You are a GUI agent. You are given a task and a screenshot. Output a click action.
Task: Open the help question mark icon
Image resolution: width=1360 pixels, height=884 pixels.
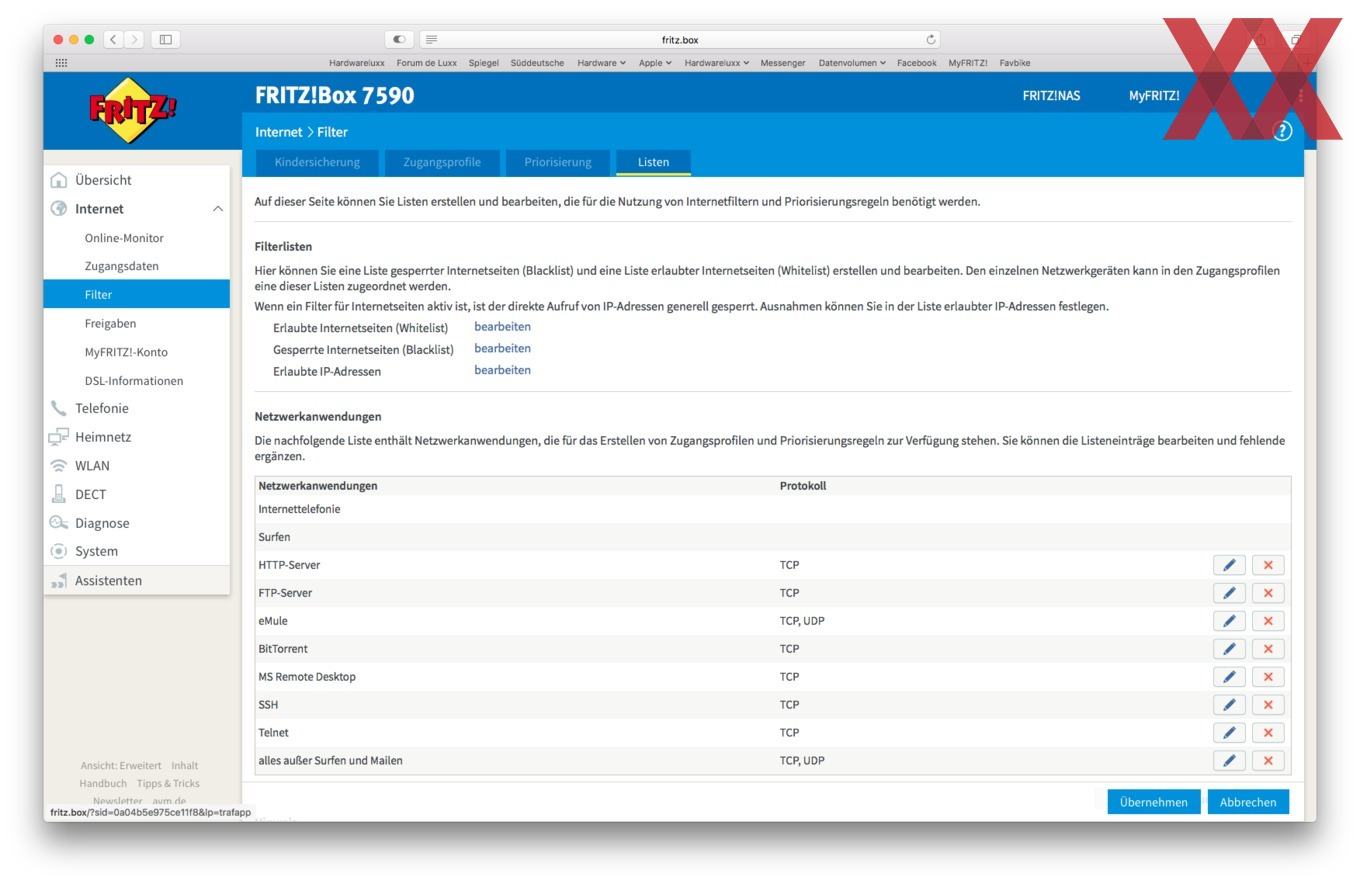[1282, 131]
